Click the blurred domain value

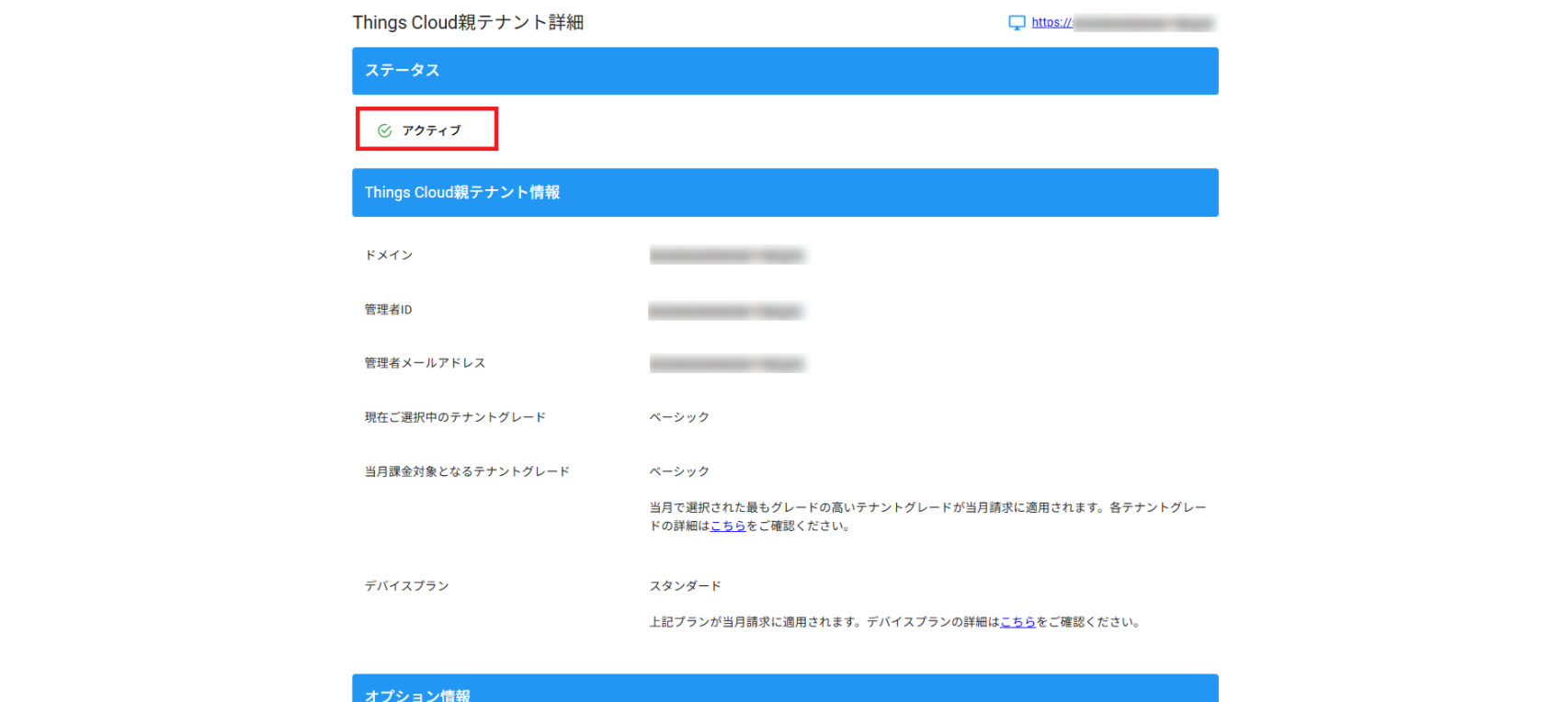[727, 255]
